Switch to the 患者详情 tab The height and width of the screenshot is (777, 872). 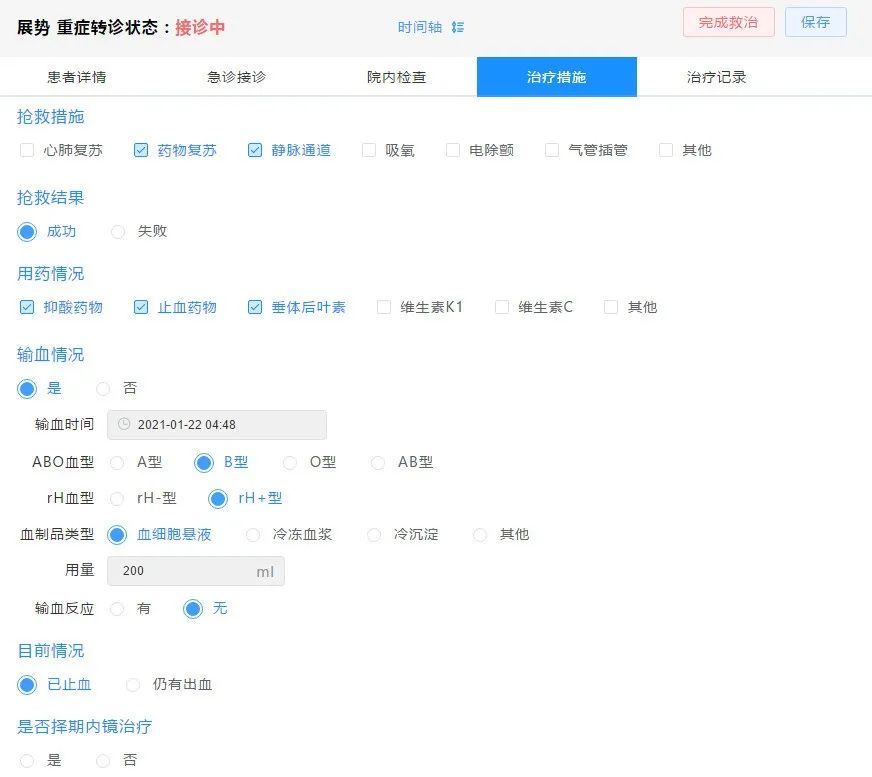pyautogui.click(x=77, y=77)
